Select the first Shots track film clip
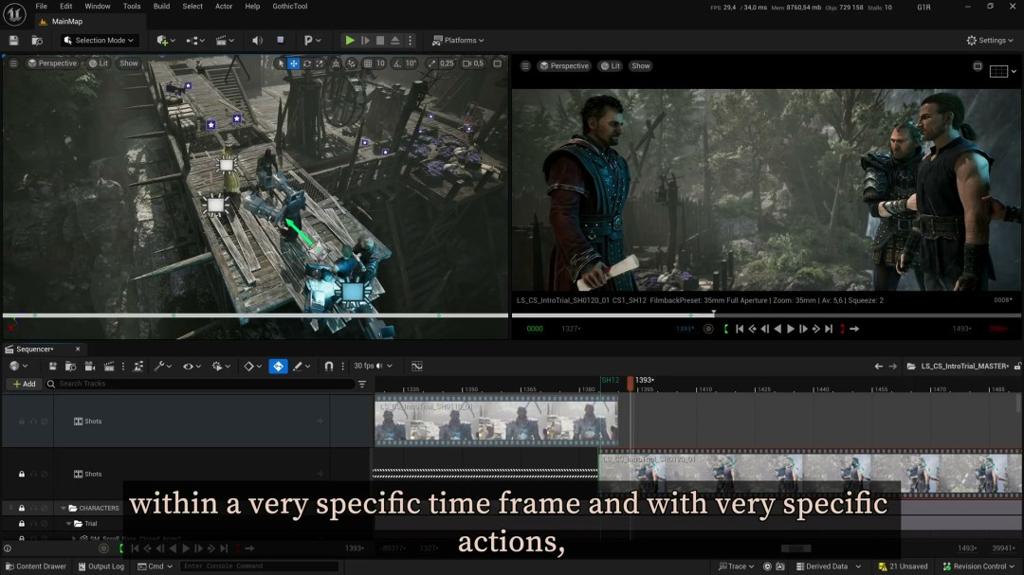This screenshot has width=1024, height=575. 496,420
